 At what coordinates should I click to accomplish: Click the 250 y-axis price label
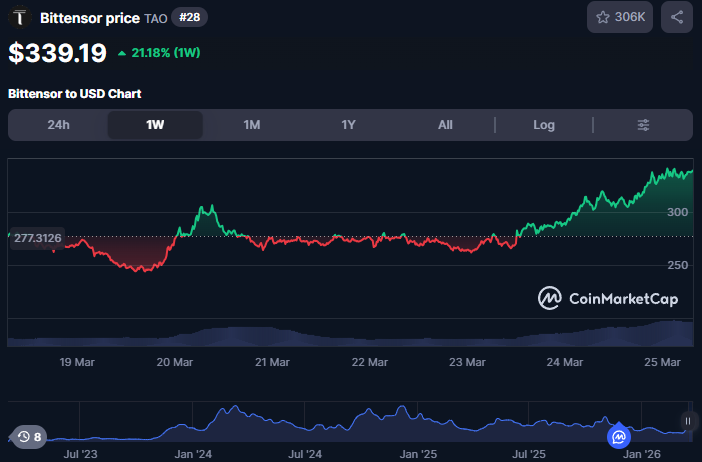(677, 265)
